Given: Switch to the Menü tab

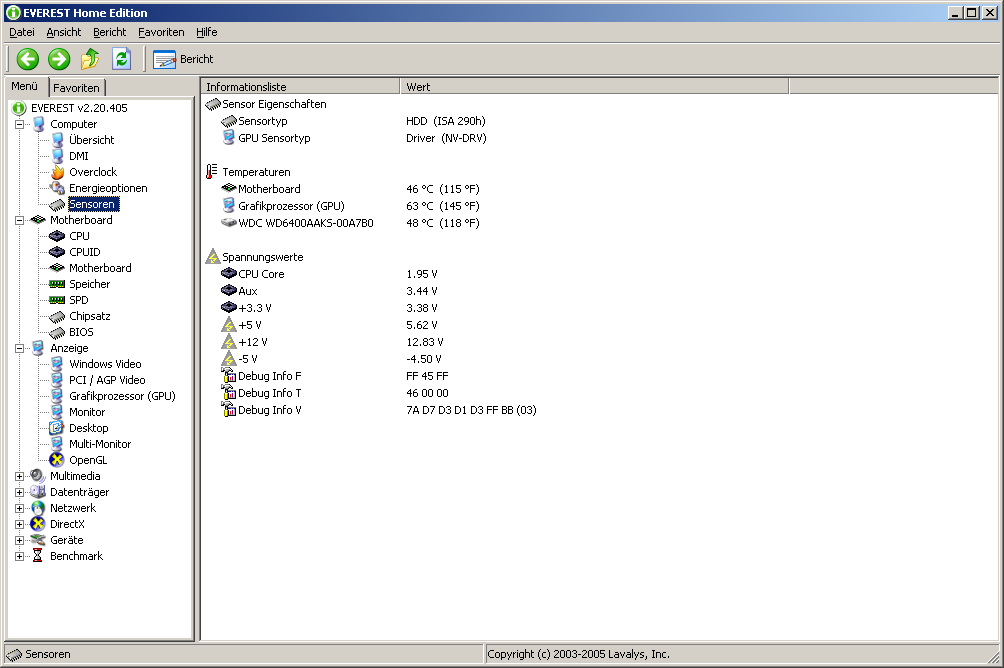Looking at the screenshot, I should click(x=25, y=86).
